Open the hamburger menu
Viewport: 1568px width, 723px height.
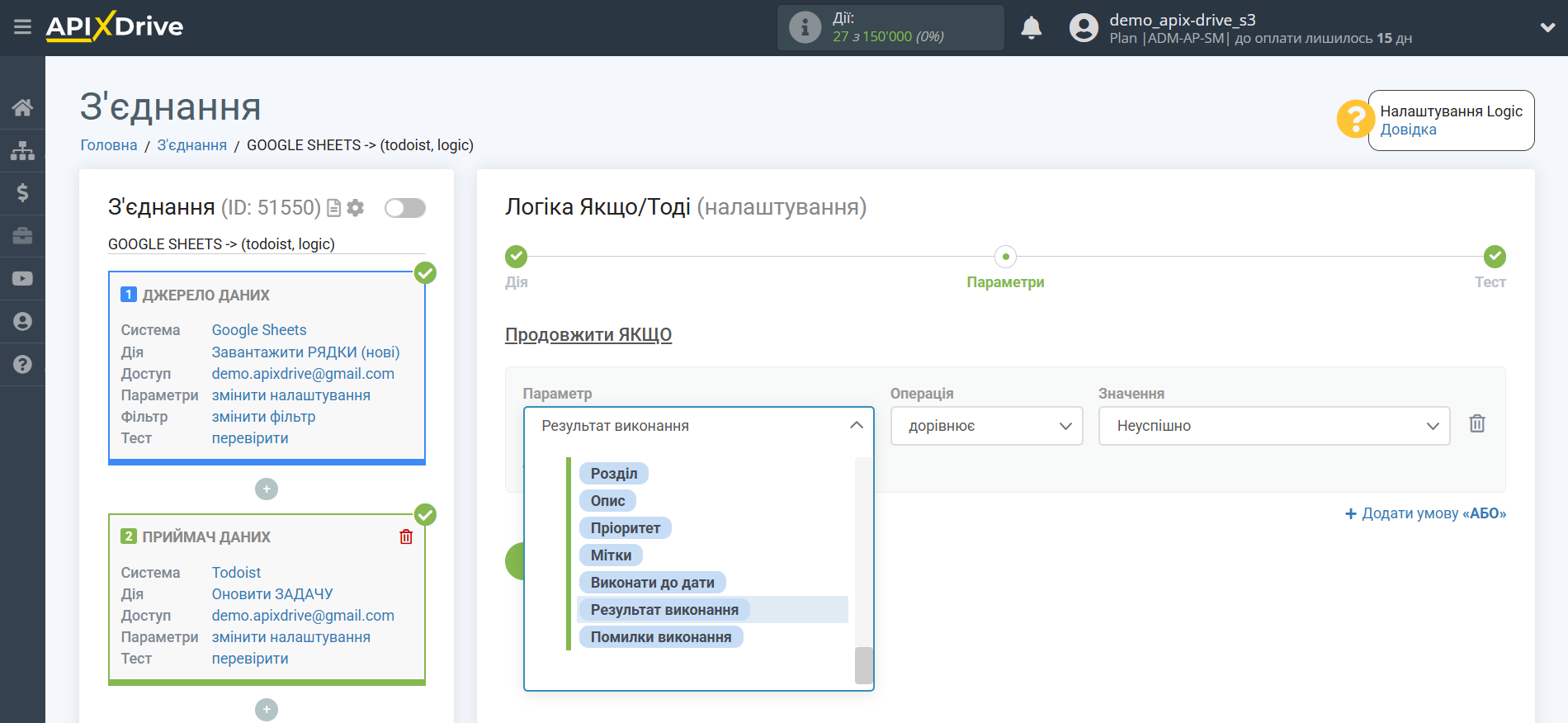(22, 27)
